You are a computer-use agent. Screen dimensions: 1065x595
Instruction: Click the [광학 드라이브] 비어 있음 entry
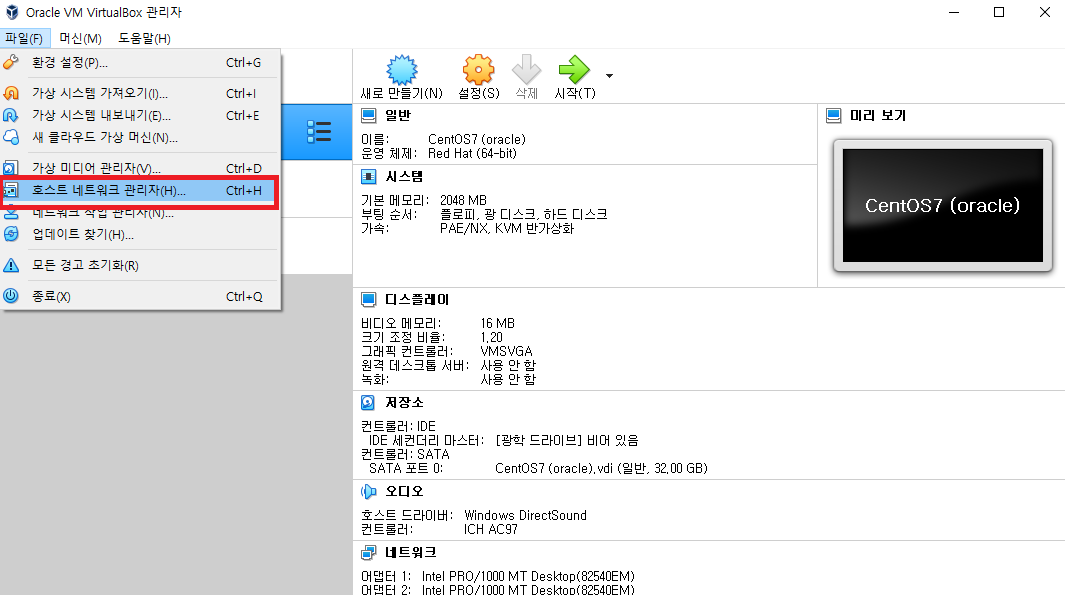tap(567, 440)
